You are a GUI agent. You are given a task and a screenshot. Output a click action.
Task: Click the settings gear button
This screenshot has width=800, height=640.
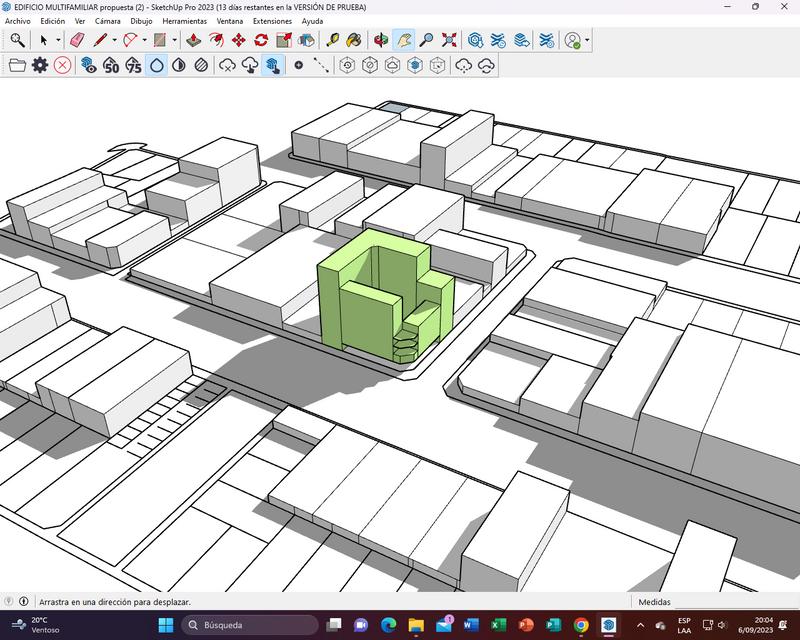pos(40,65)
